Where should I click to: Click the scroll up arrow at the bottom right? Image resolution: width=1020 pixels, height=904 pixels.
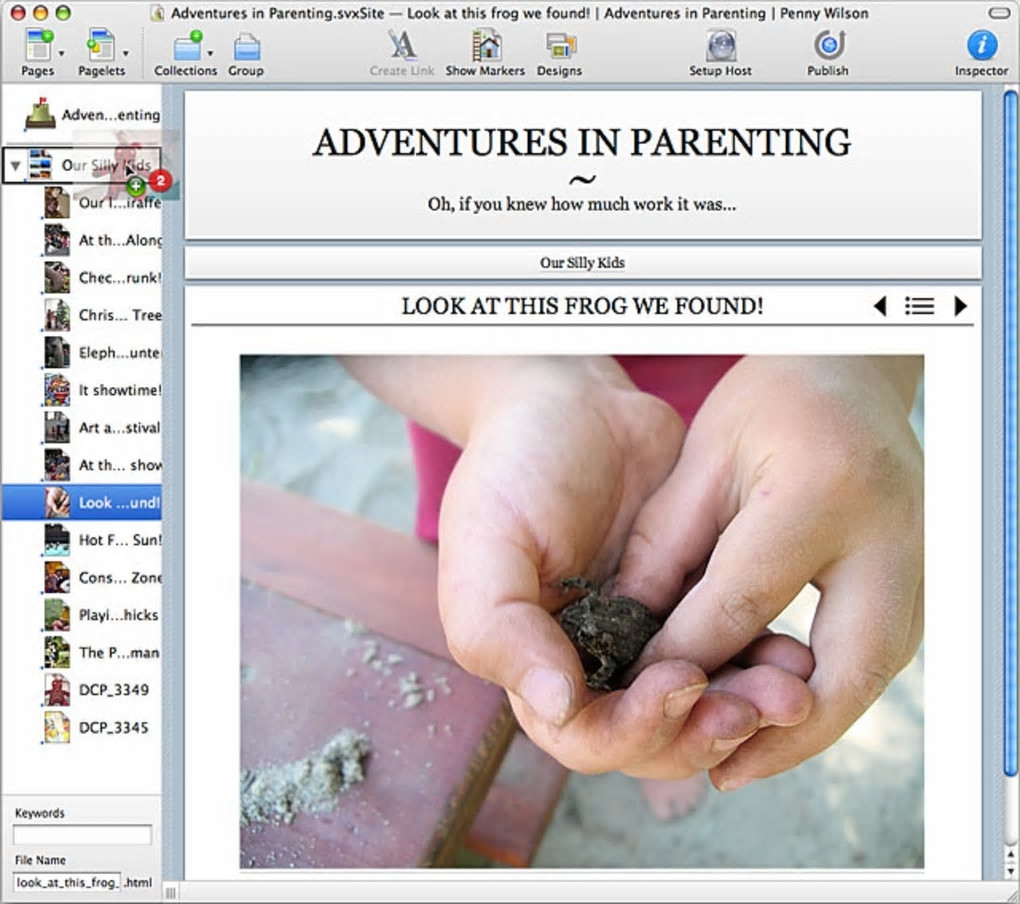1010,855
